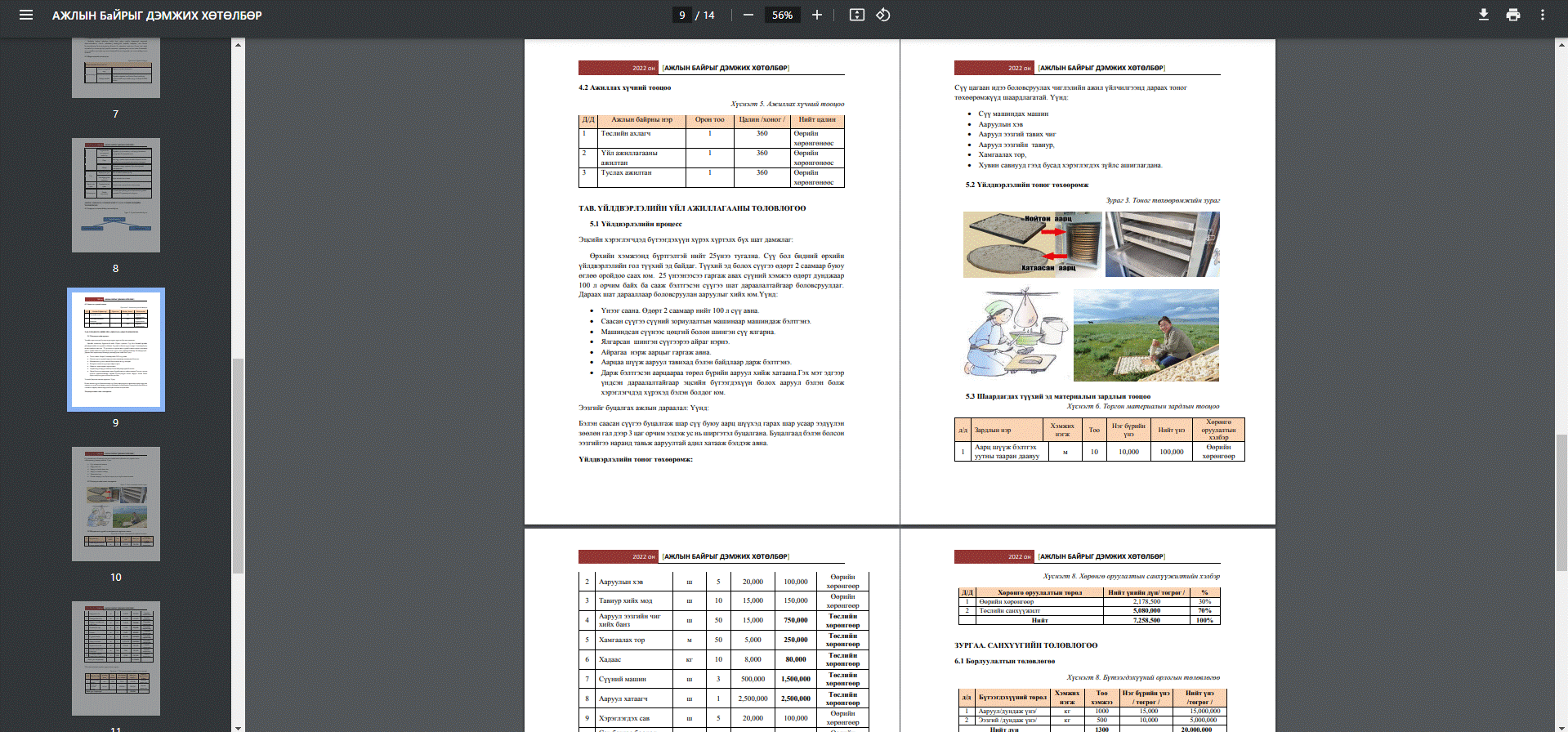Rotate the document counterclockwise

pos(883,15)
